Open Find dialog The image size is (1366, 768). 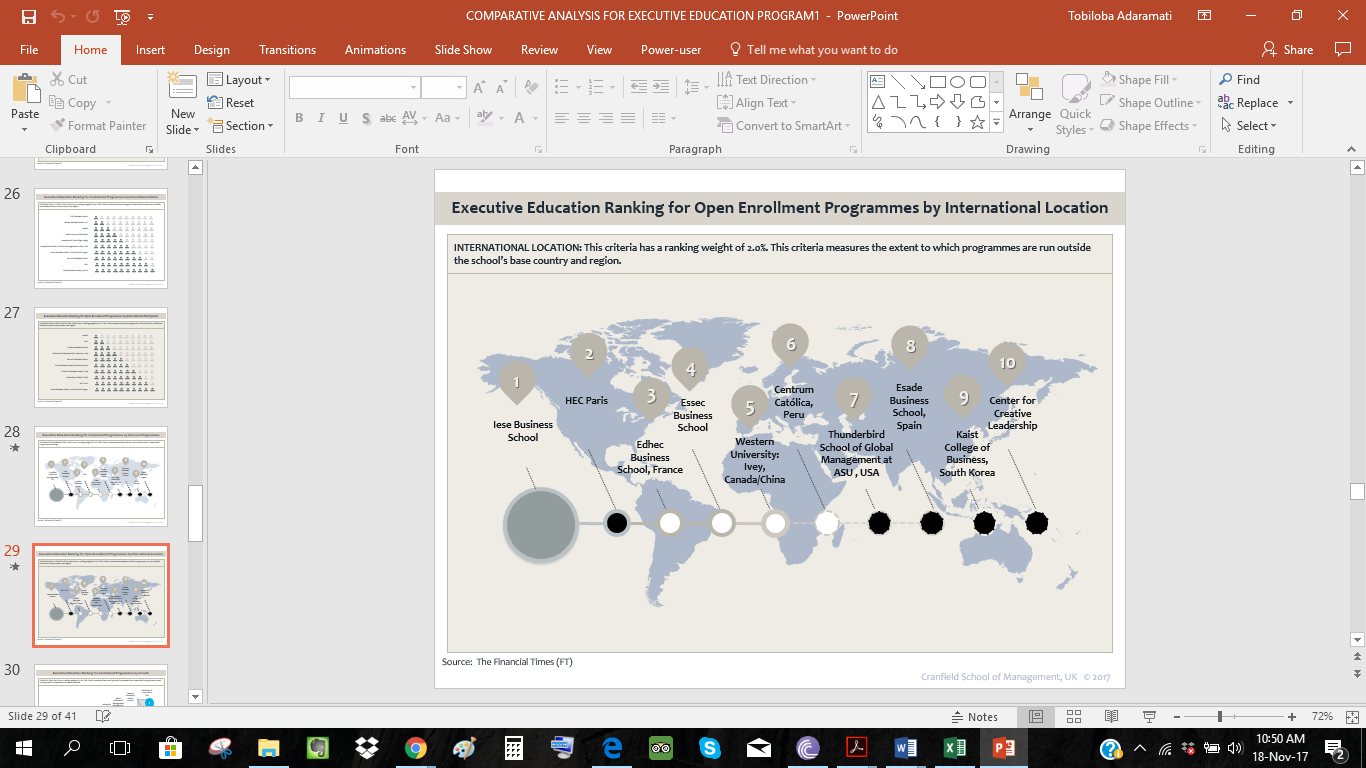point(1238,80)
